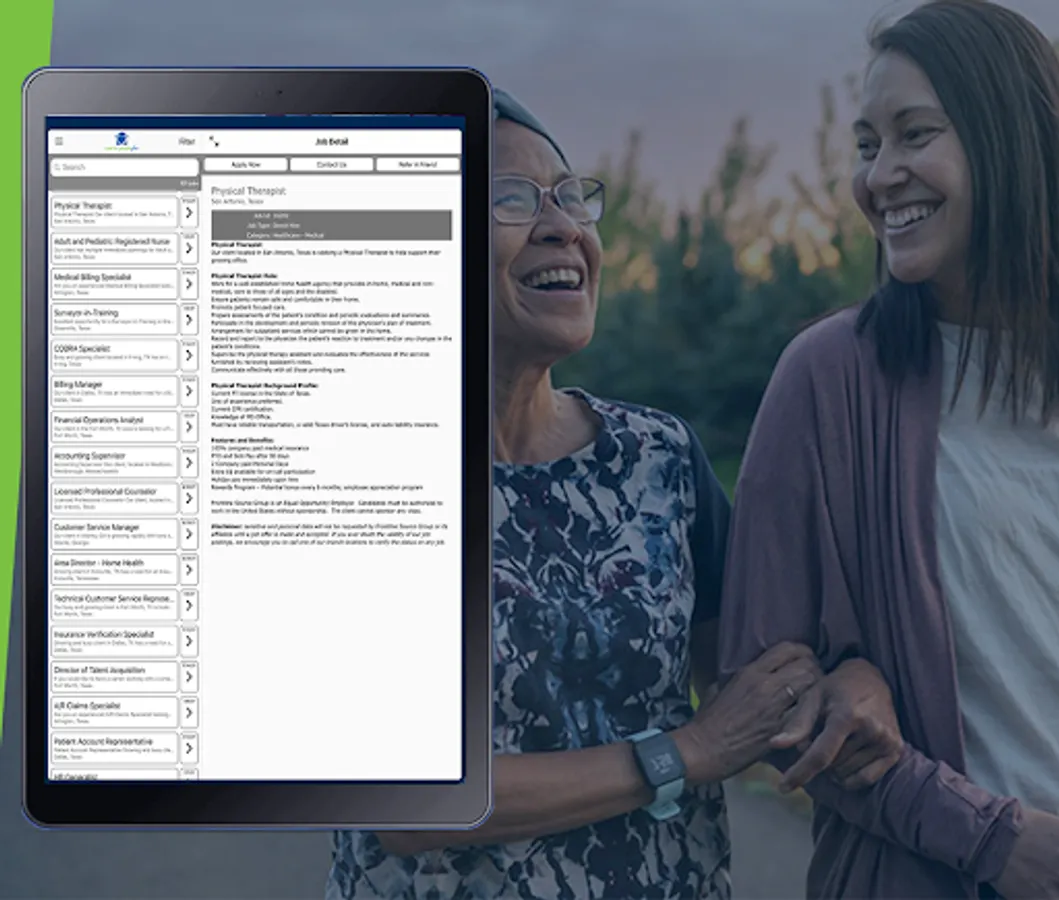
Task: Click the Refer A Friend button
Action: (x=417, y=164)
